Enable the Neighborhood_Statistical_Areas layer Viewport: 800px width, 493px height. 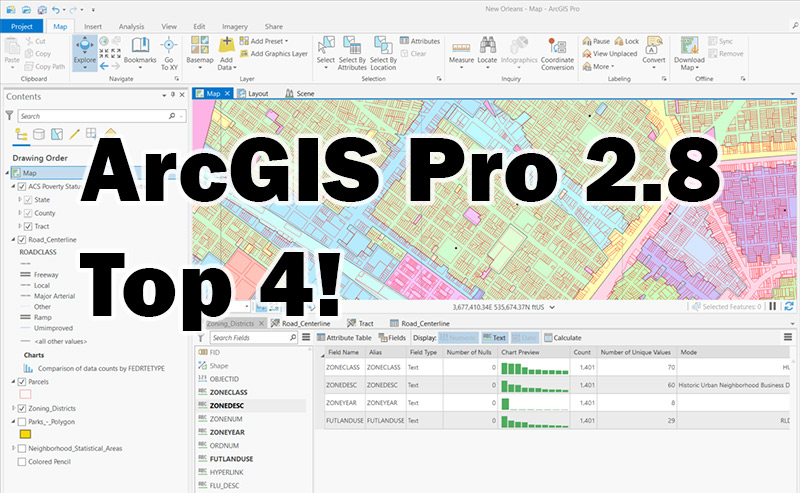click(22, 448)
